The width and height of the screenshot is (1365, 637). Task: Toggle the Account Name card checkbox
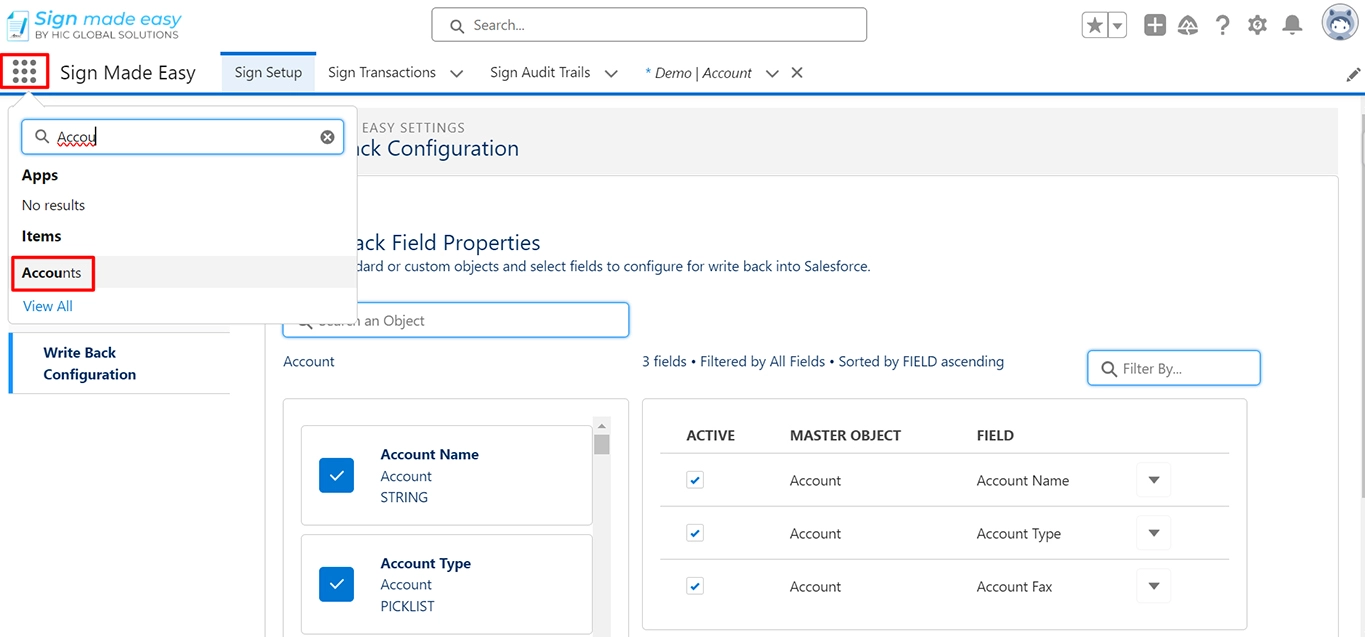pyautogui.click(x=336, y=476)
